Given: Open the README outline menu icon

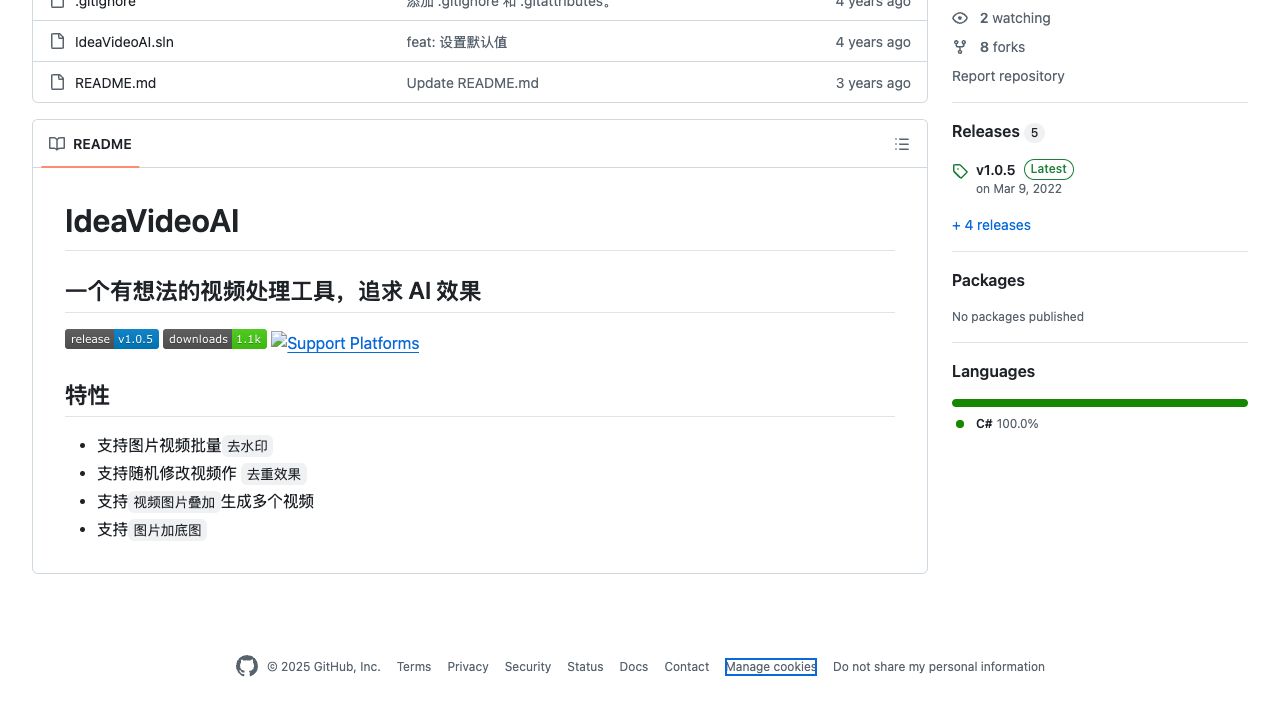Looking at the screenshot, I should point(902,144).
